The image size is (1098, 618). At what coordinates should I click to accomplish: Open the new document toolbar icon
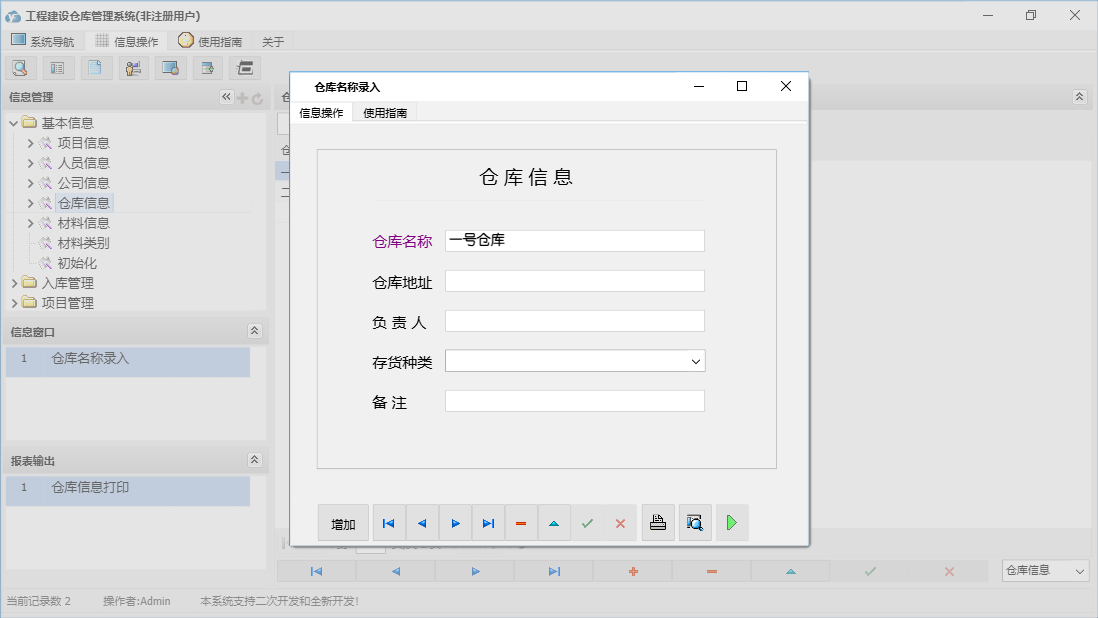tap(96, 67)
